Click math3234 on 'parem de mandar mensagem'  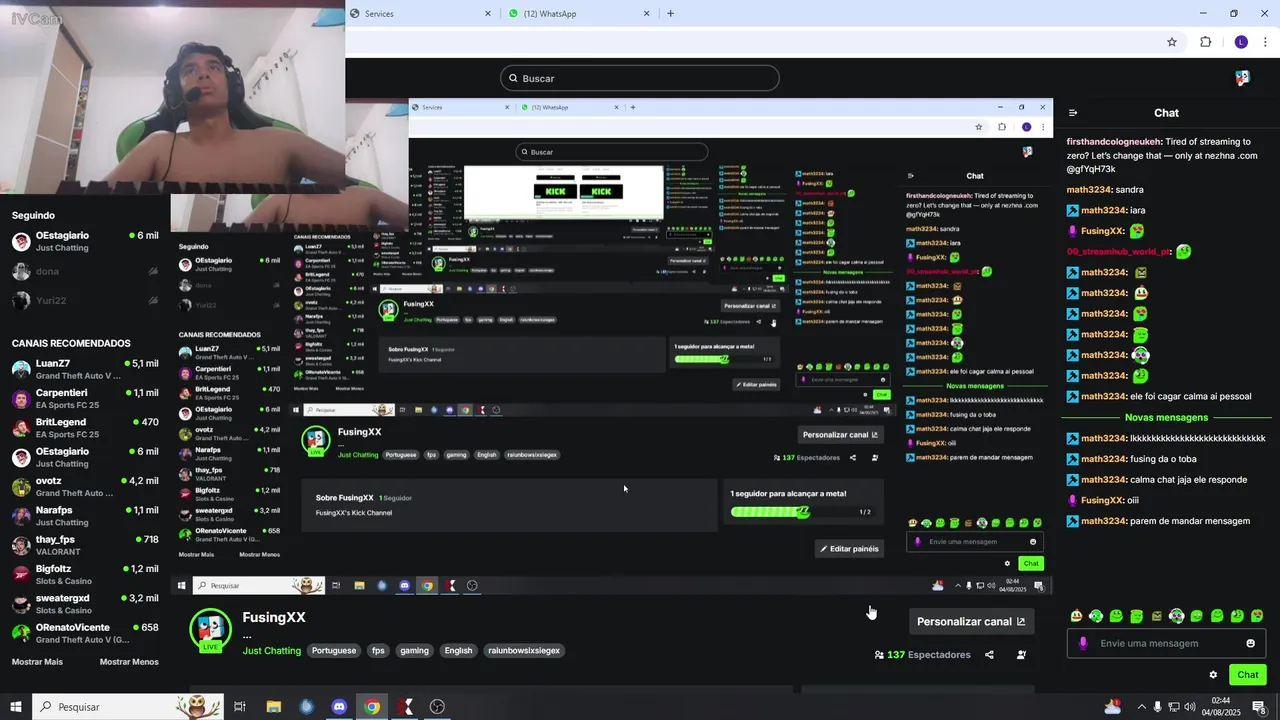tap(1102, 521)
